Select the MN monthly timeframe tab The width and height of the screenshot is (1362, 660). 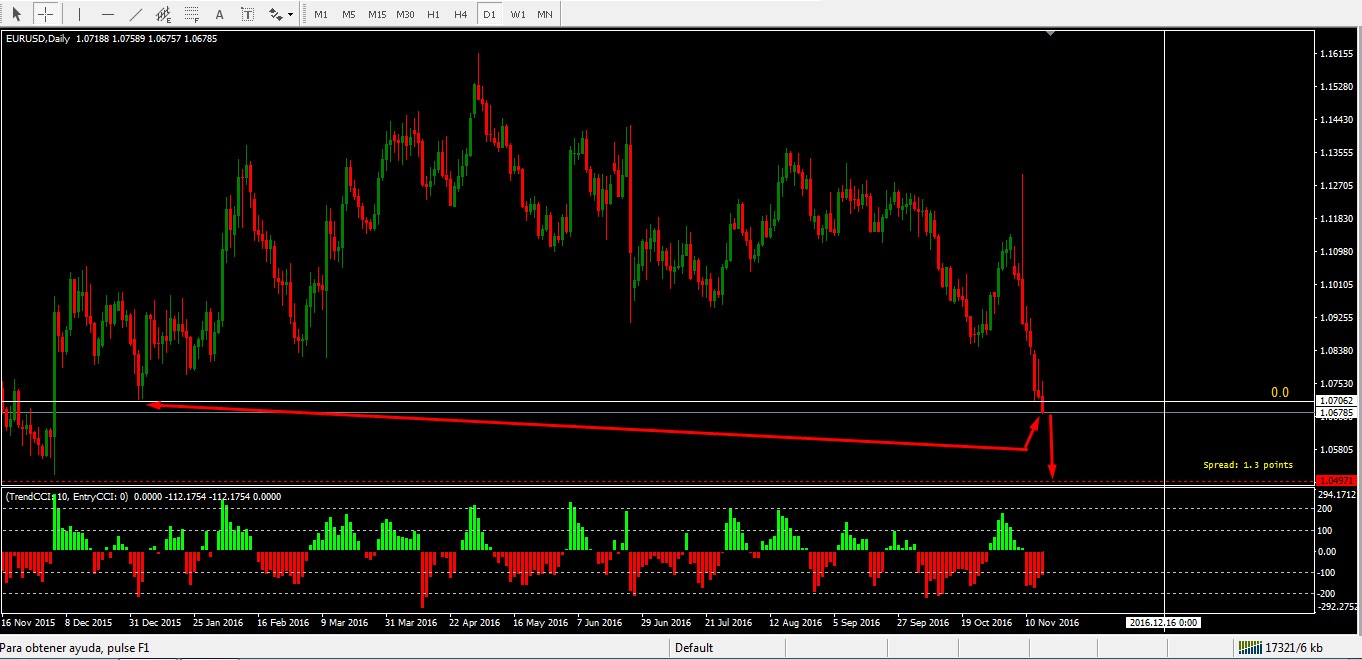pos(544,13)
